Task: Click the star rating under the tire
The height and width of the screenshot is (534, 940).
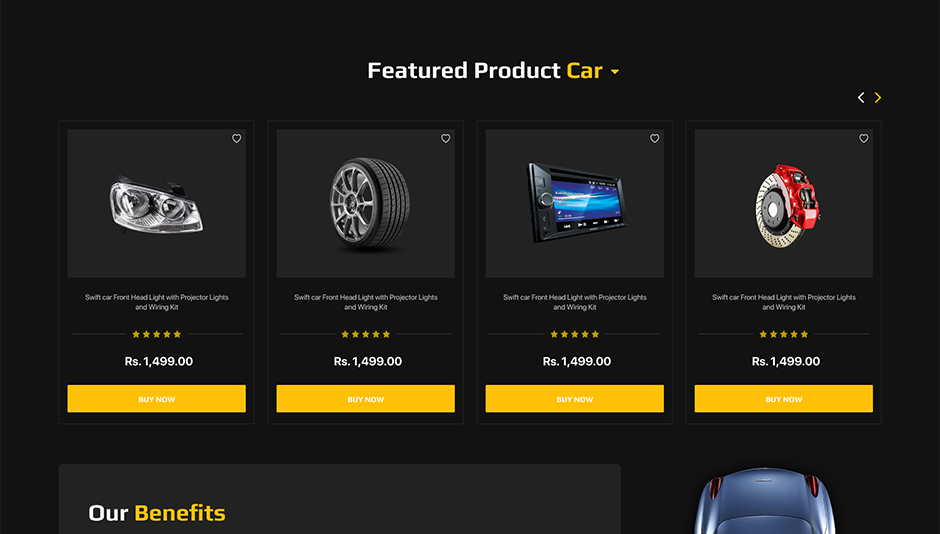Action: point(366,334)
